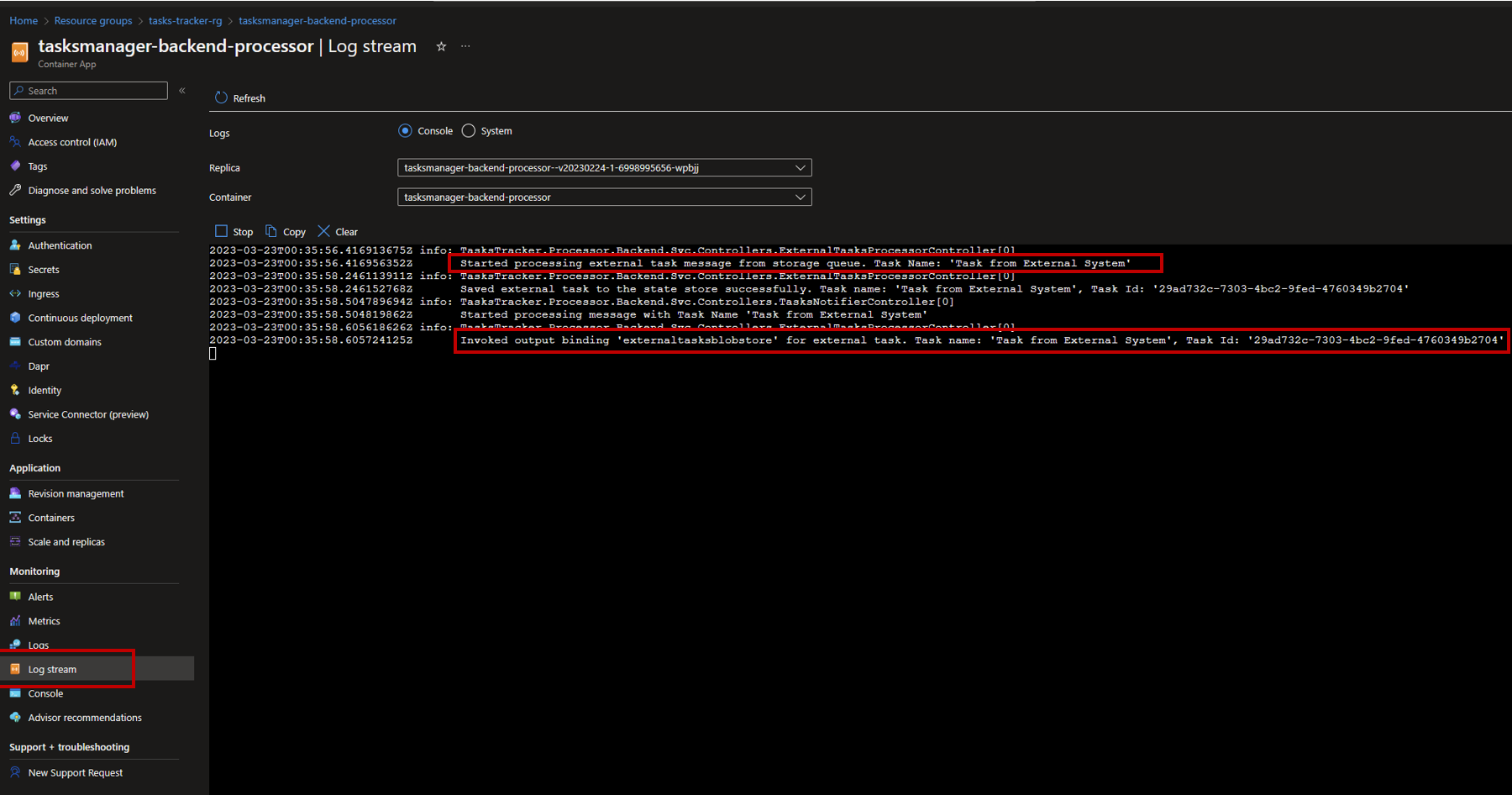Click the Refresh icon above the logs

click(222, 97)
